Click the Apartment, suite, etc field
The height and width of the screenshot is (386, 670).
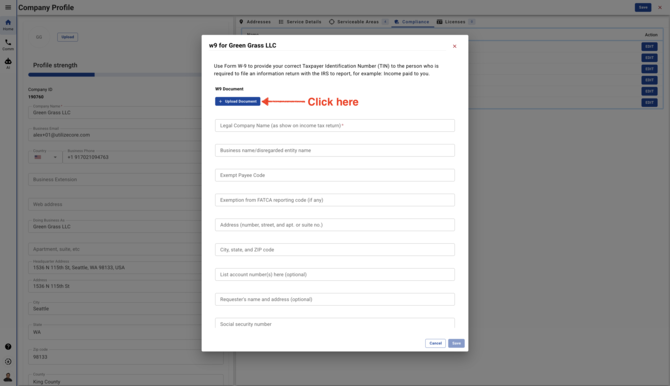(115, 249)
